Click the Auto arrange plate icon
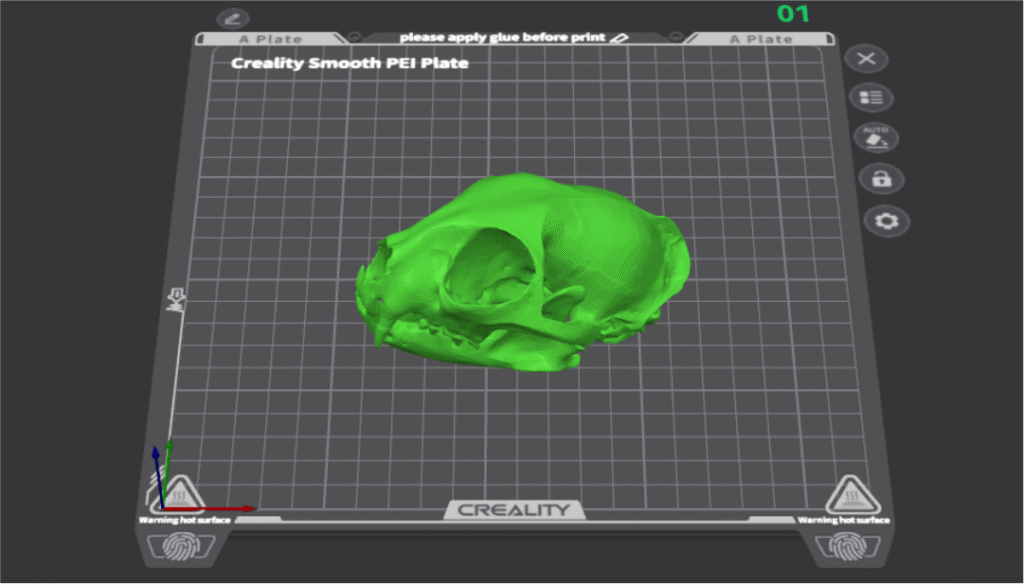Image resolution: width=1024 pixels, height=586 pixels. pos(876,138)
